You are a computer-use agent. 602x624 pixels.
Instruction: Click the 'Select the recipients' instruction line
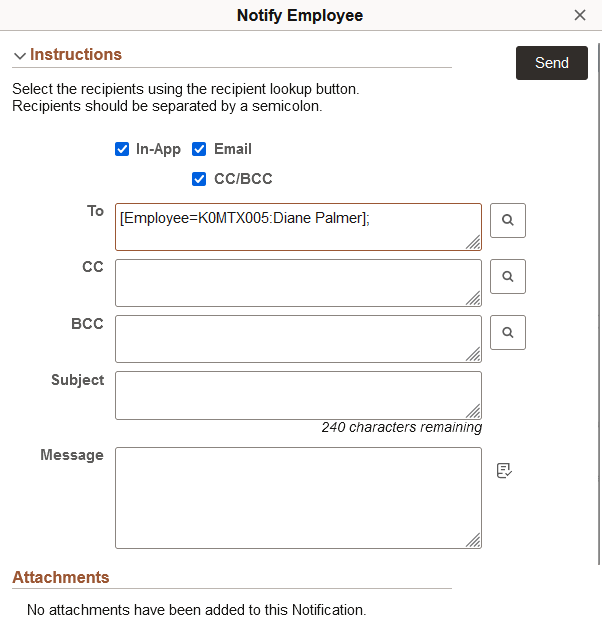pyautogui.click(x=186, y=89)
